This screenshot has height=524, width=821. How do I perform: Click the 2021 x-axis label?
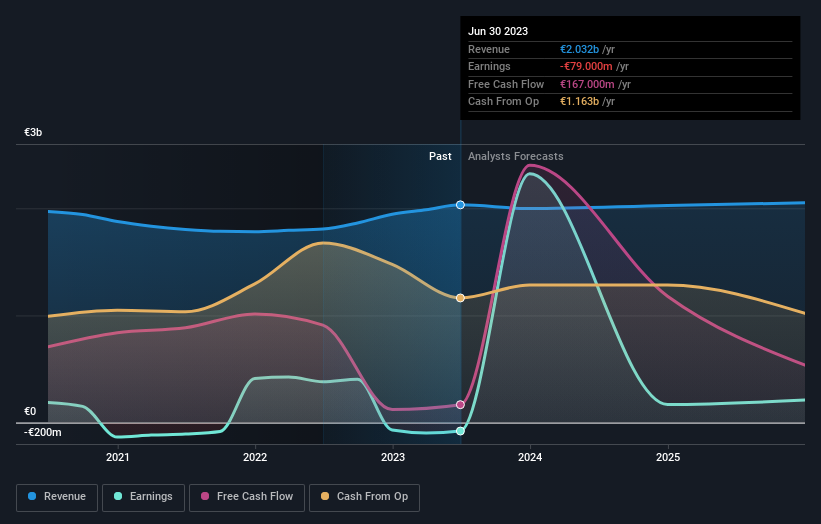pos(118,458)
